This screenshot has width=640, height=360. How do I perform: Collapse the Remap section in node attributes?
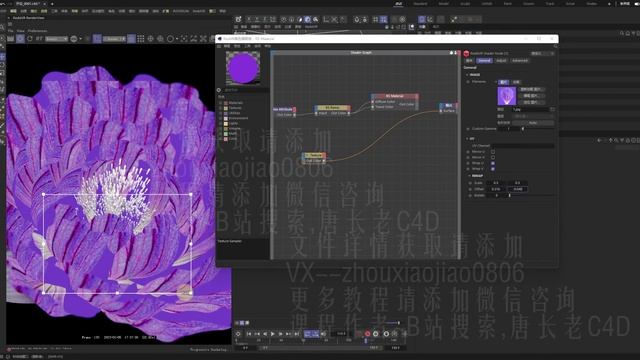470,176
